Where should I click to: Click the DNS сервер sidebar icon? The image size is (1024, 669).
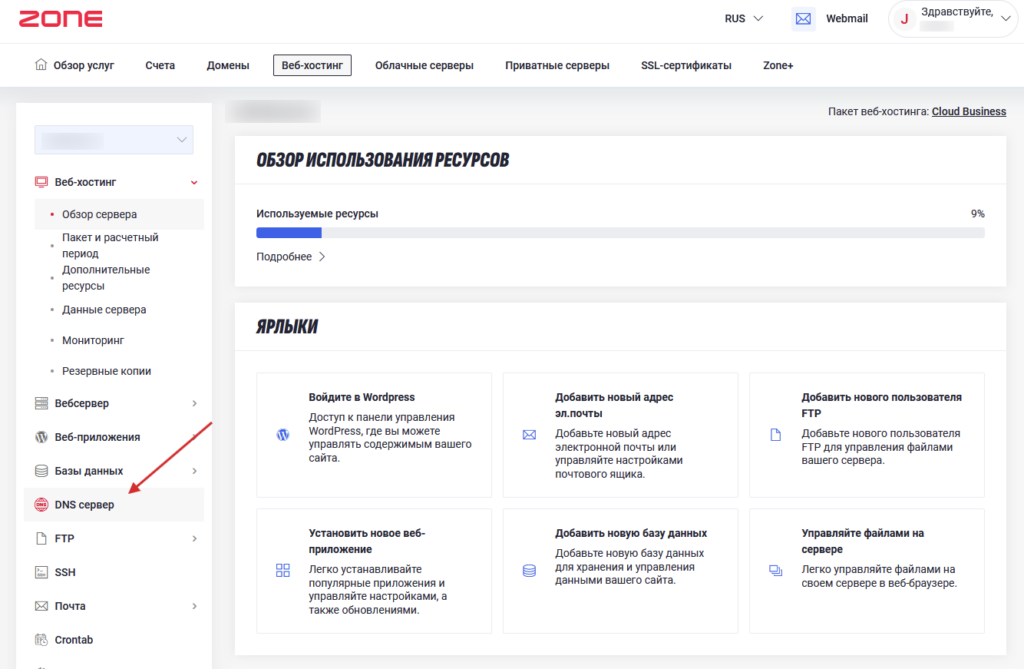point(42,505)
